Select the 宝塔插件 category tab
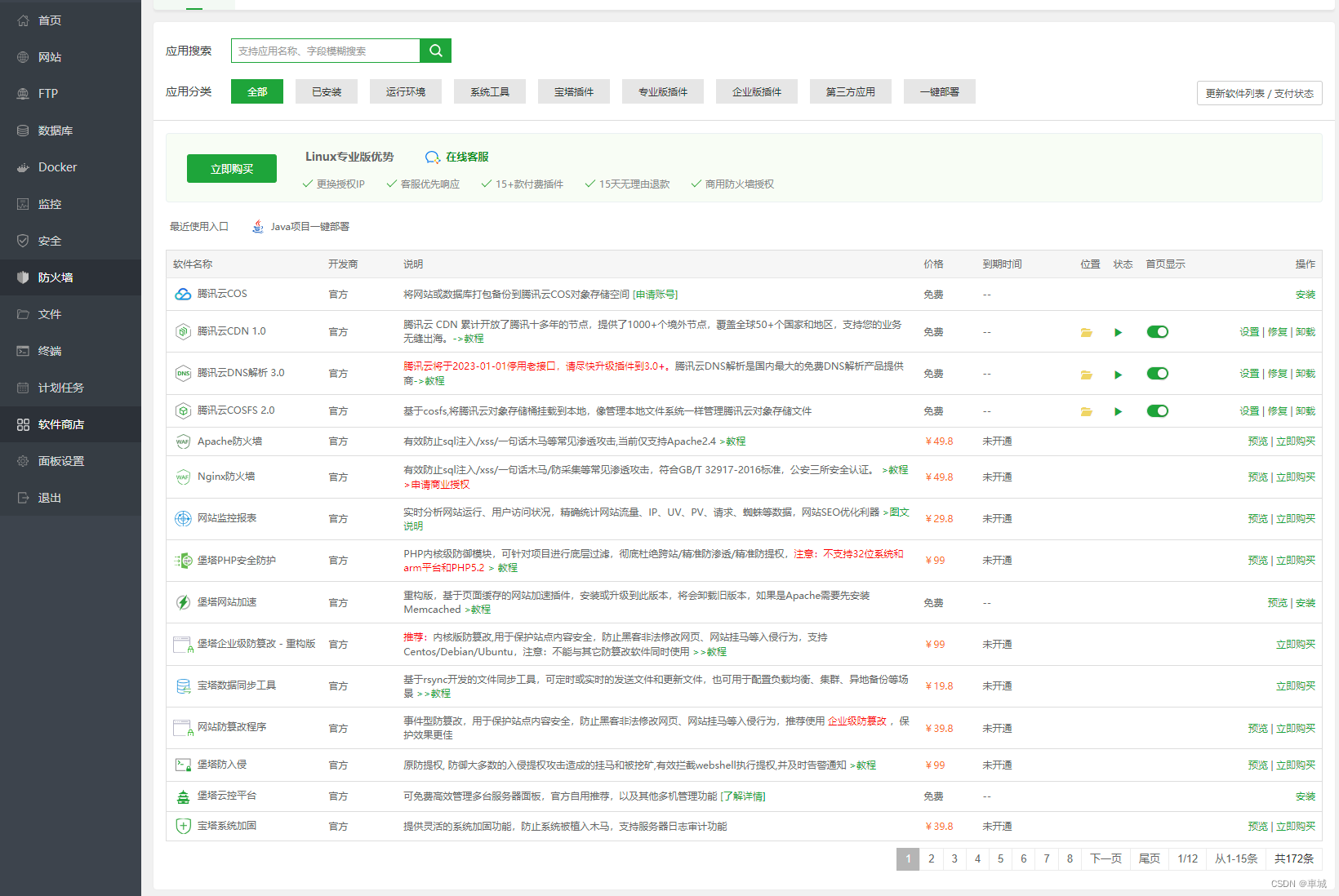This screenshot has height=896, width=1339. point(574,91)
